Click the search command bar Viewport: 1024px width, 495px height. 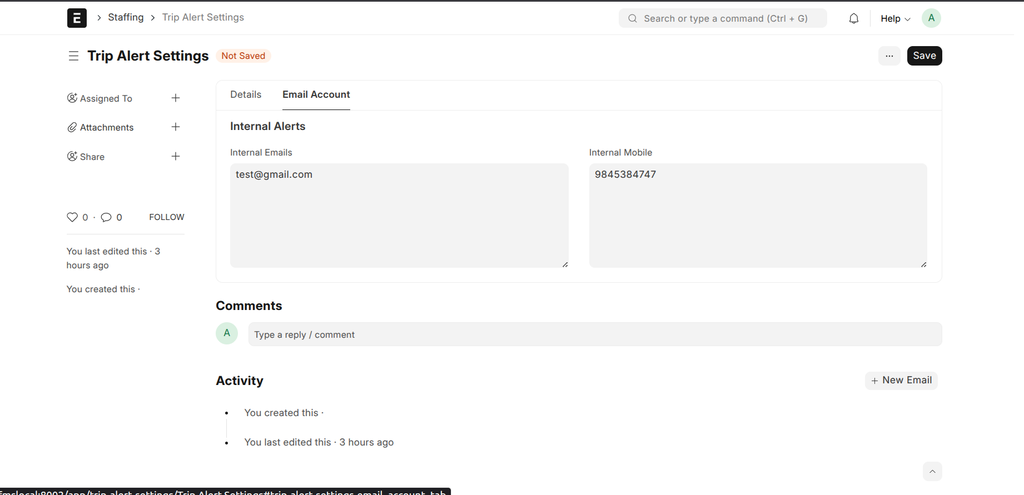click(723, 18)
